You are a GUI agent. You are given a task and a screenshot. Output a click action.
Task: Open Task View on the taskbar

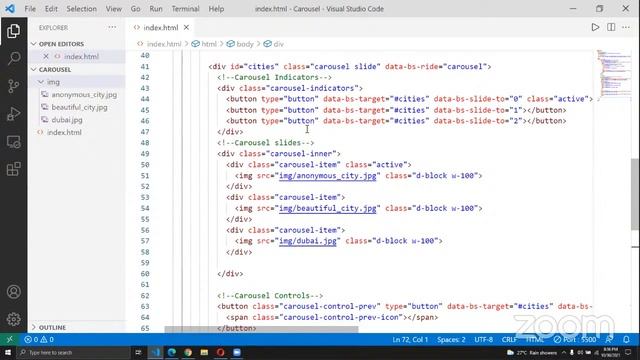pos(138,352)
